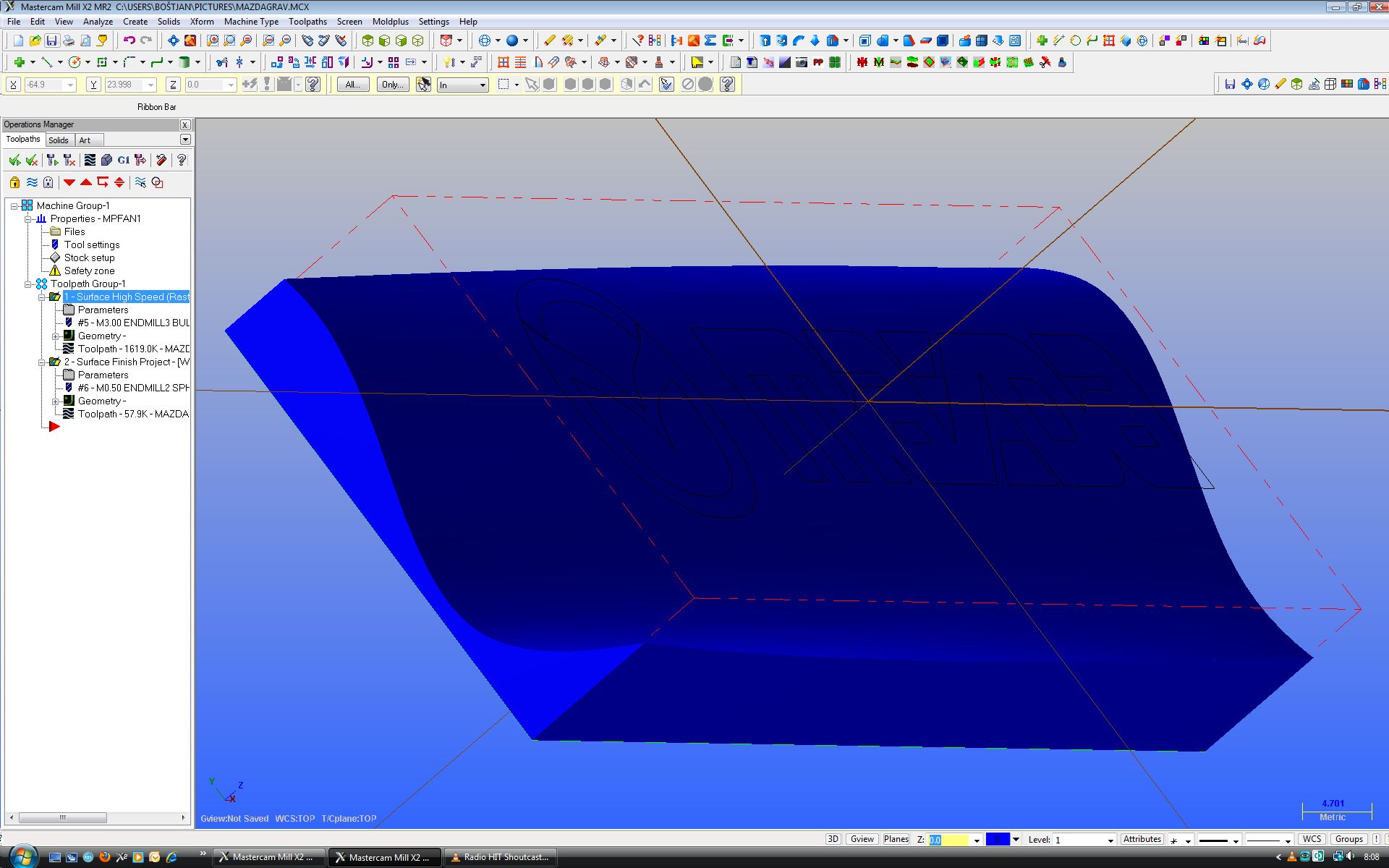Toggle posting ghost icon for operations
Viewport: 1389px width, 868px height.
point(48,182)
